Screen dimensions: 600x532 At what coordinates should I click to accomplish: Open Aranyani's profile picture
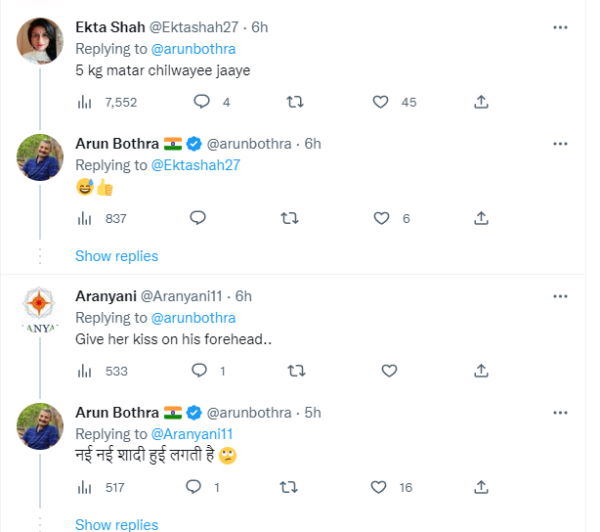pos(41,311)
